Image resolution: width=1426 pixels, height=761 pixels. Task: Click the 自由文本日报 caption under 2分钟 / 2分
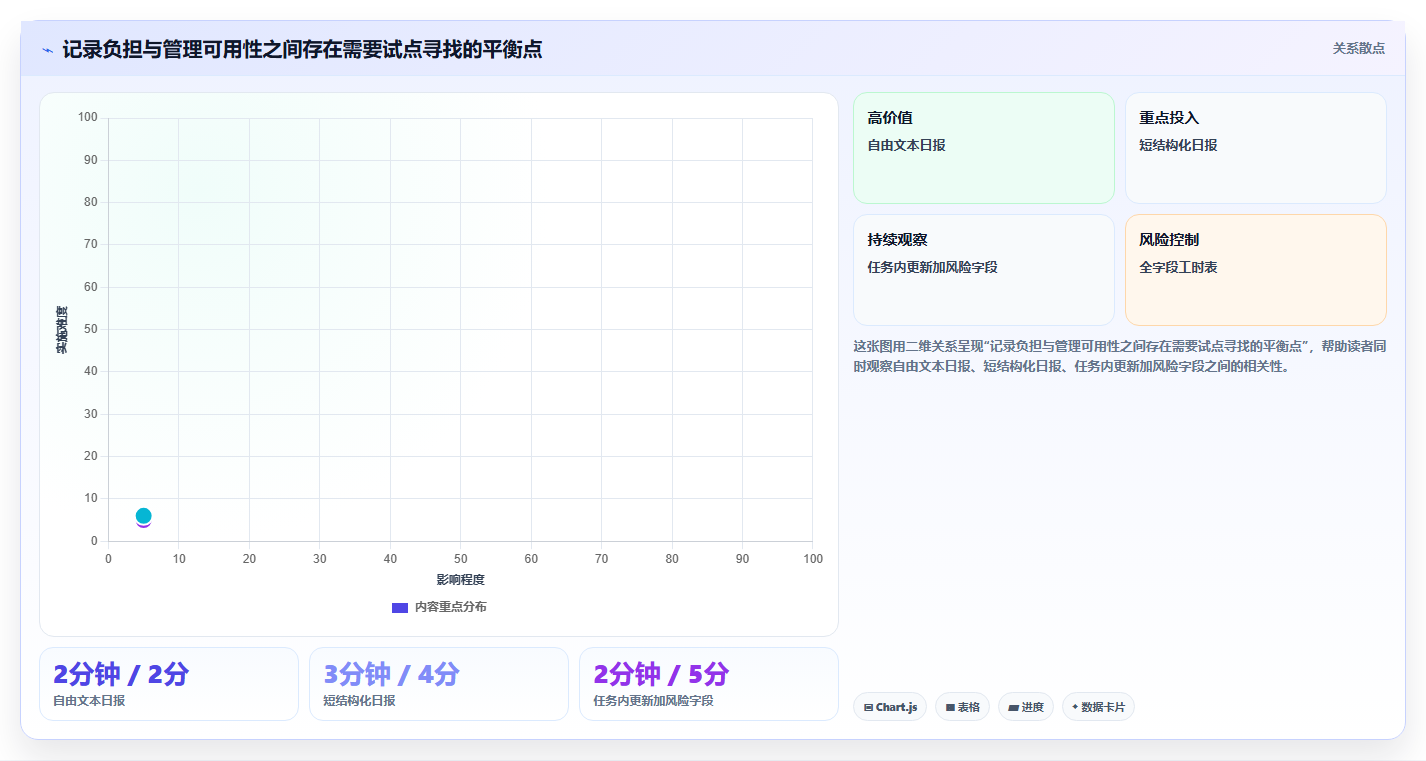pos(89,701)
